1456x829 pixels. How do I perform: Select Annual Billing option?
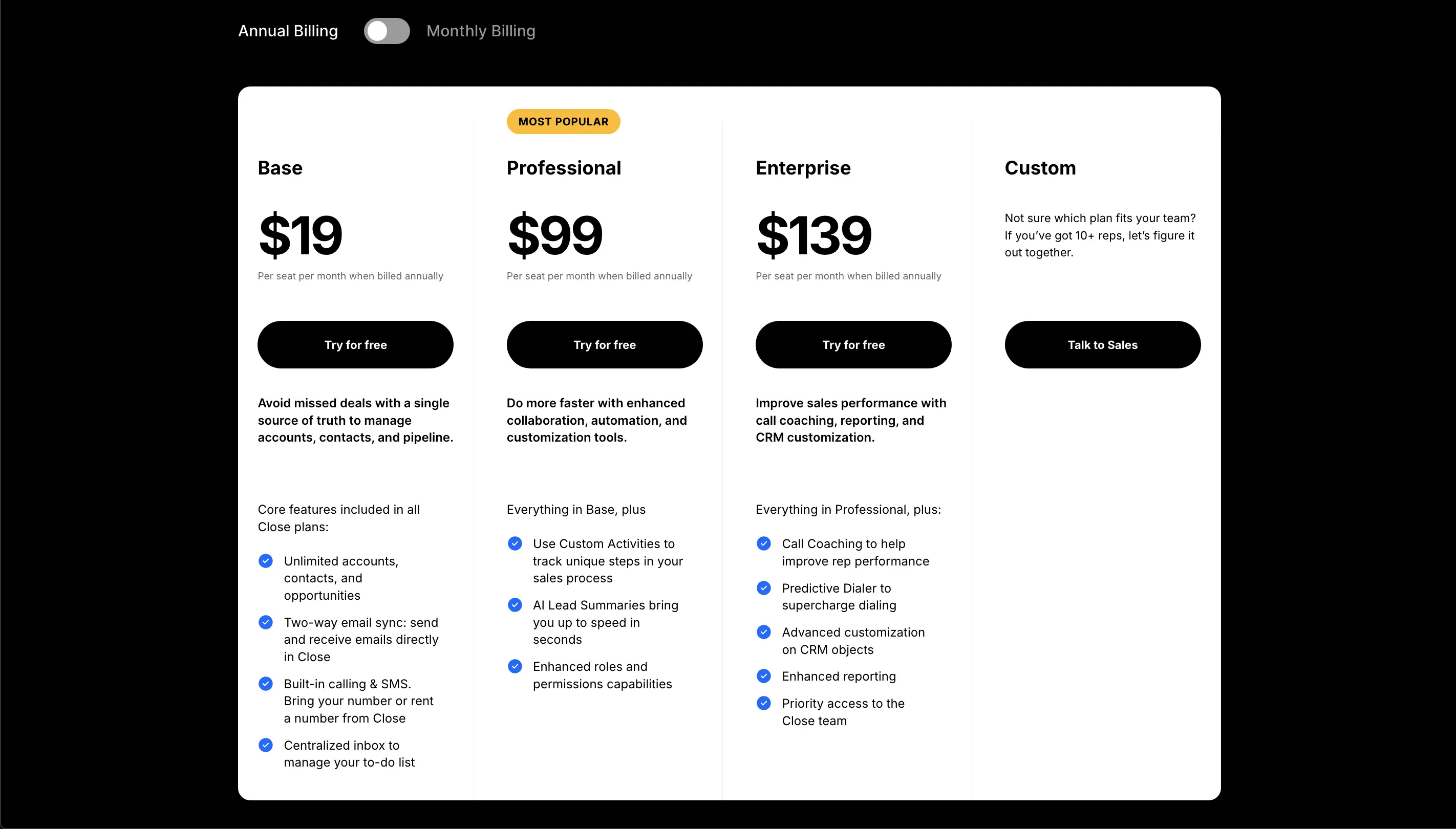point(288,31)
